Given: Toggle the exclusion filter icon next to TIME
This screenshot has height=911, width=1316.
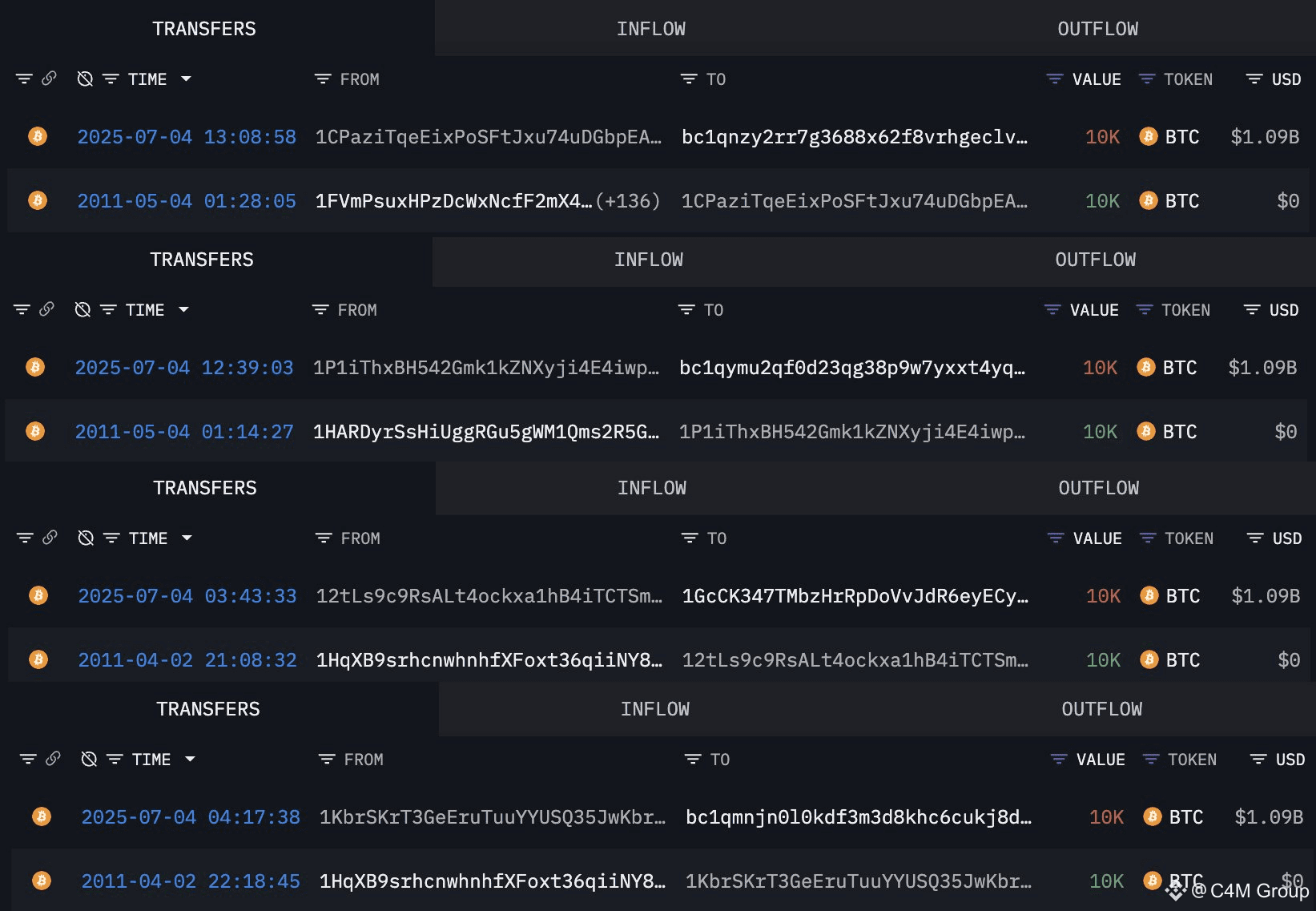Looking at the screenshot, I should click(x=84, y=79).
